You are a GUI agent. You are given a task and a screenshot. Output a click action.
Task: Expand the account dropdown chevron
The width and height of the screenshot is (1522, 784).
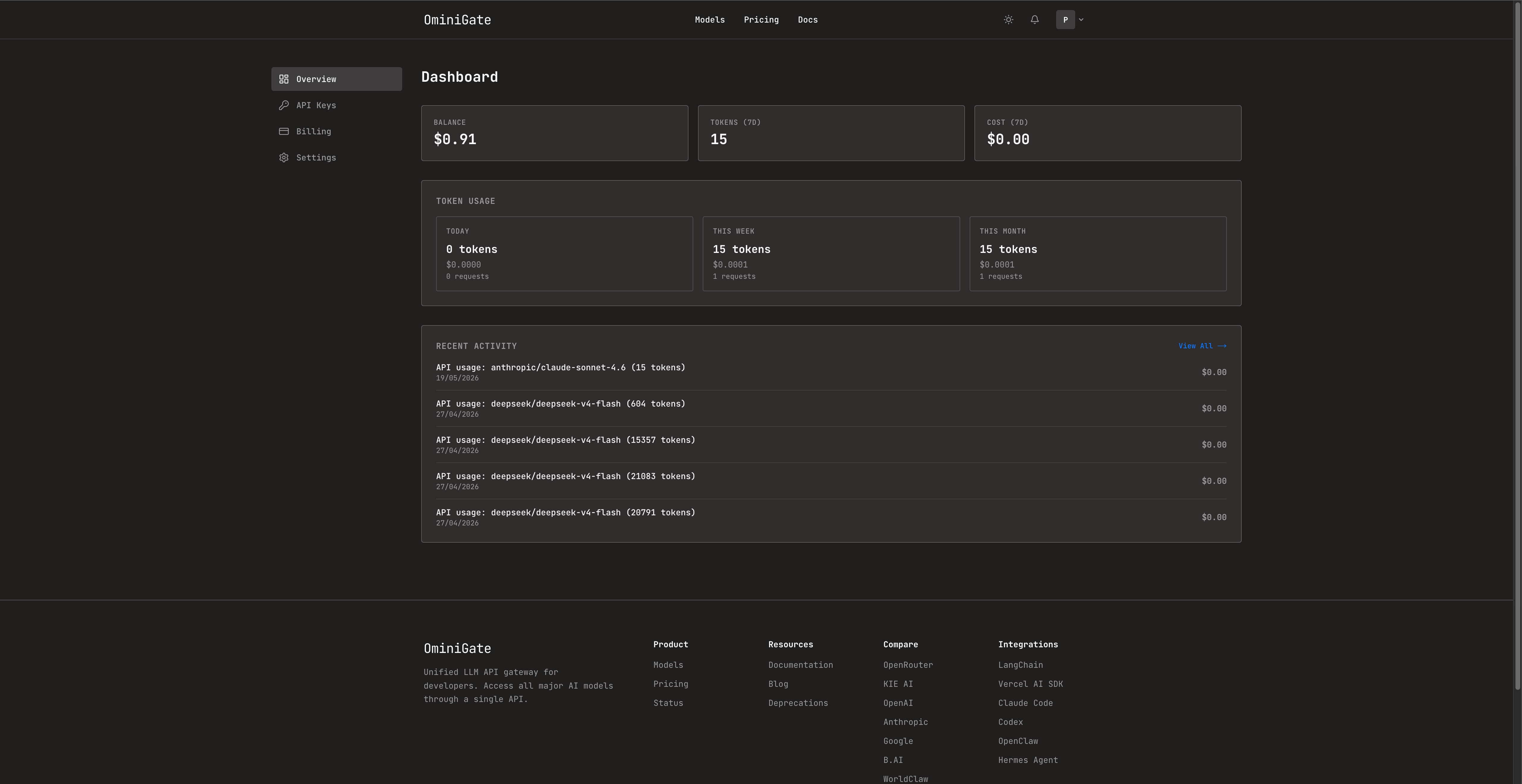pos(1081,20)
